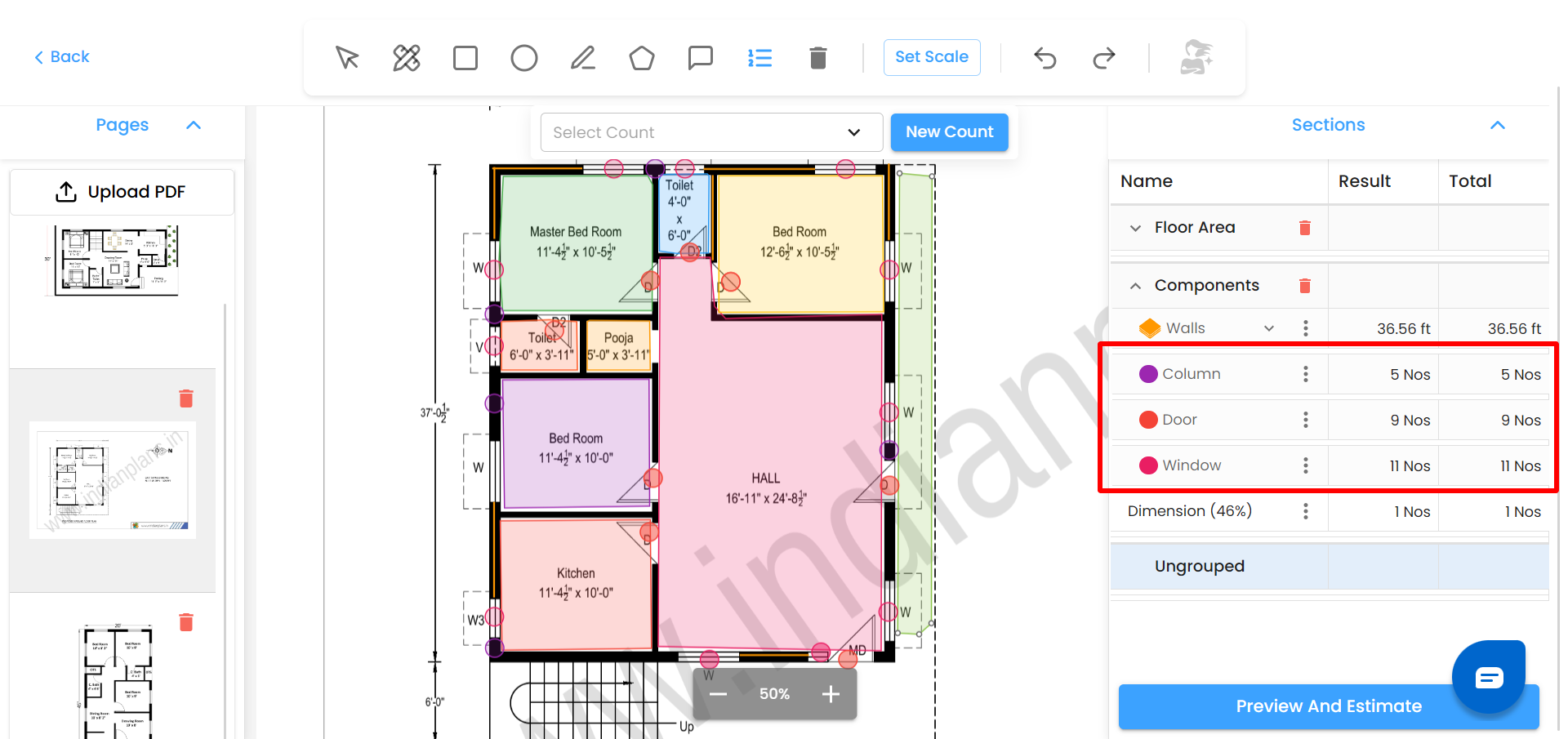
Task: Click the red Door color dot
Action: (1148, 420)
